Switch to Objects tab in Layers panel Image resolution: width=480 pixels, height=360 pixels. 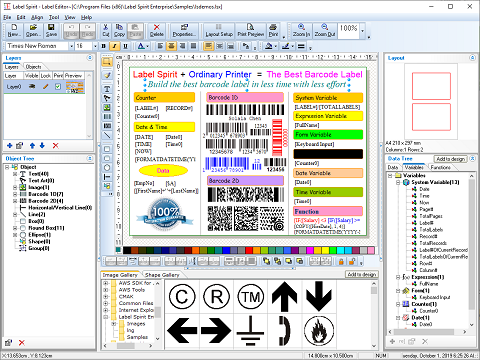pos(33,67)
